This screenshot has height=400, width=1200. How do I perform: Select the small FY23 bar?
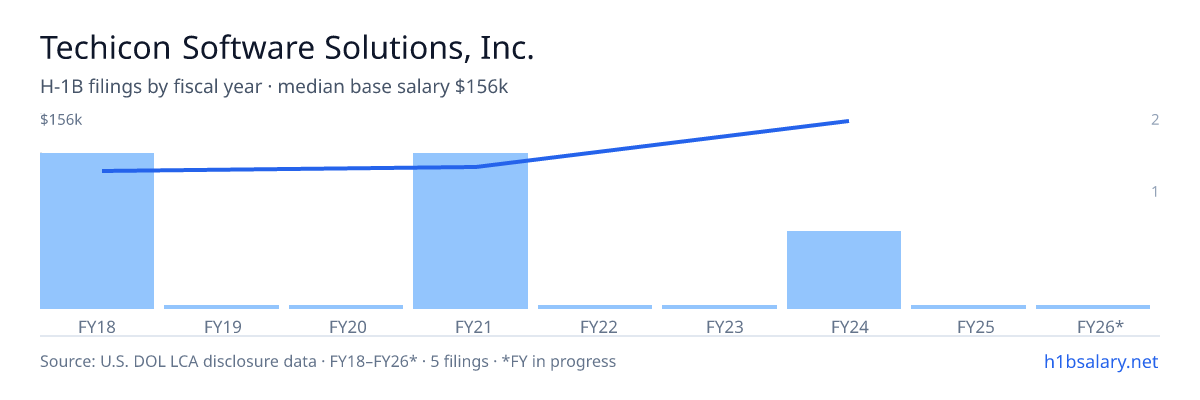click(x=719, y=307)
